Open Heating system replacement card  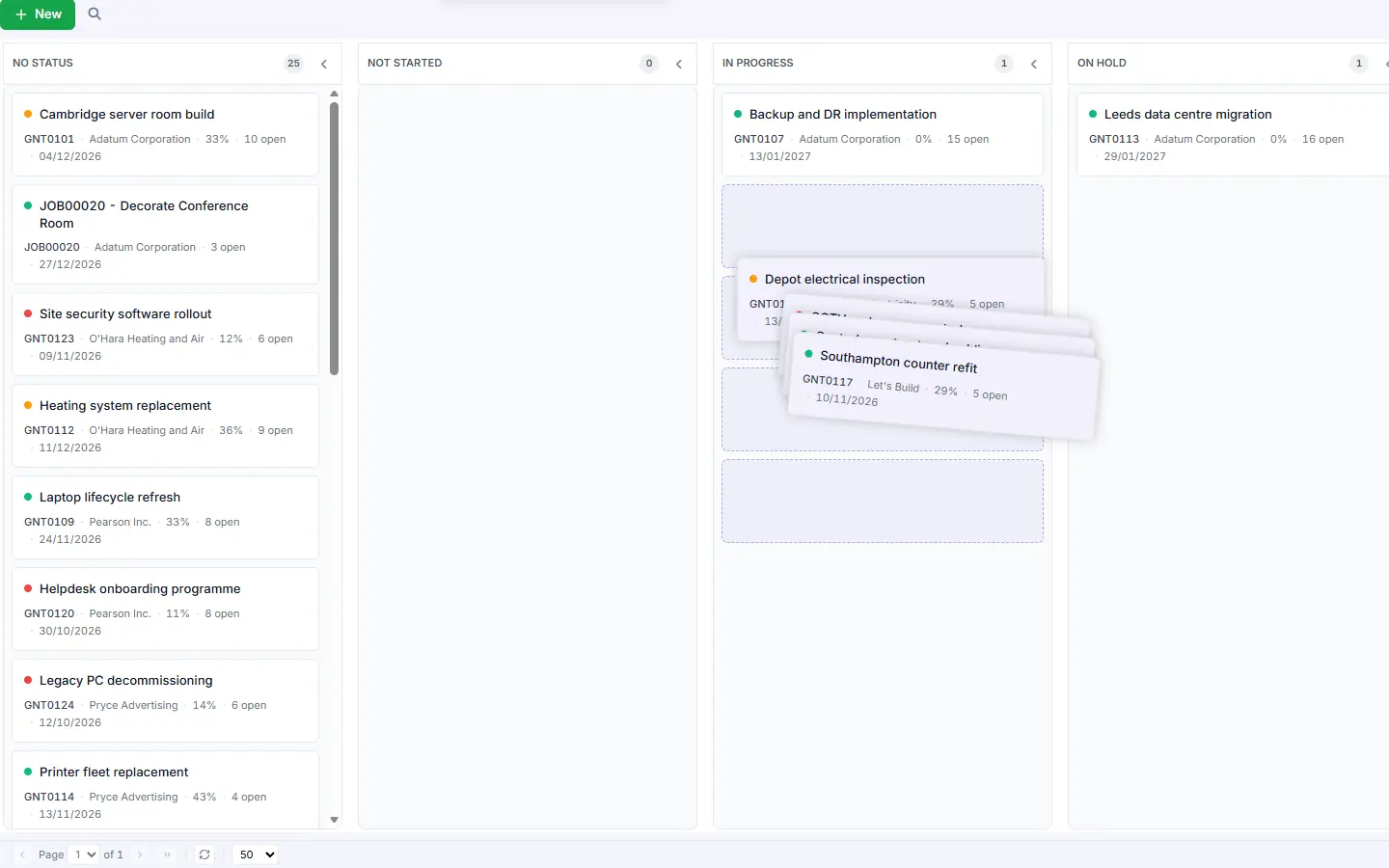point(165,425)
